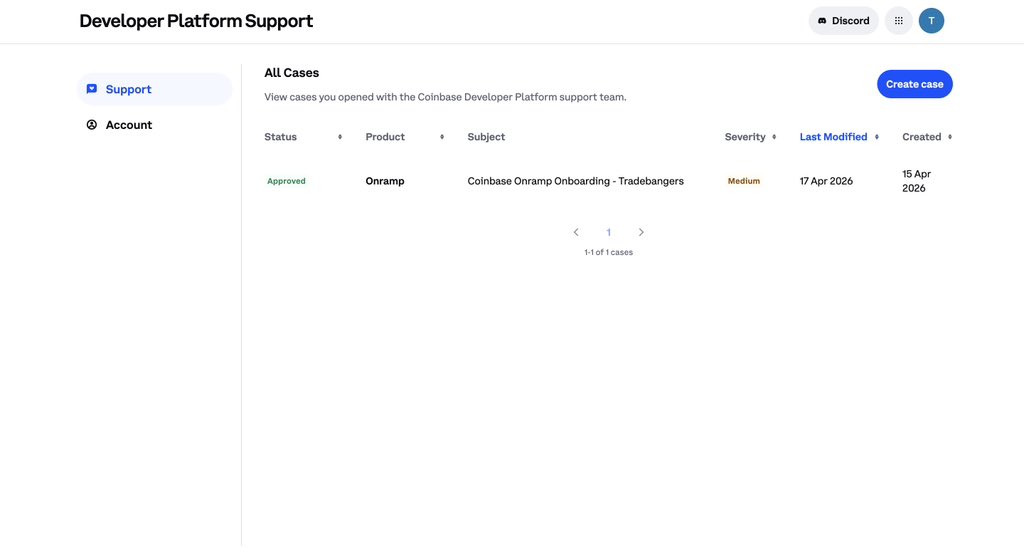Image resolution: width=1024 pixels, height=552 pixels.
Task: Click the Approved status badge
Action: point(286,181)
